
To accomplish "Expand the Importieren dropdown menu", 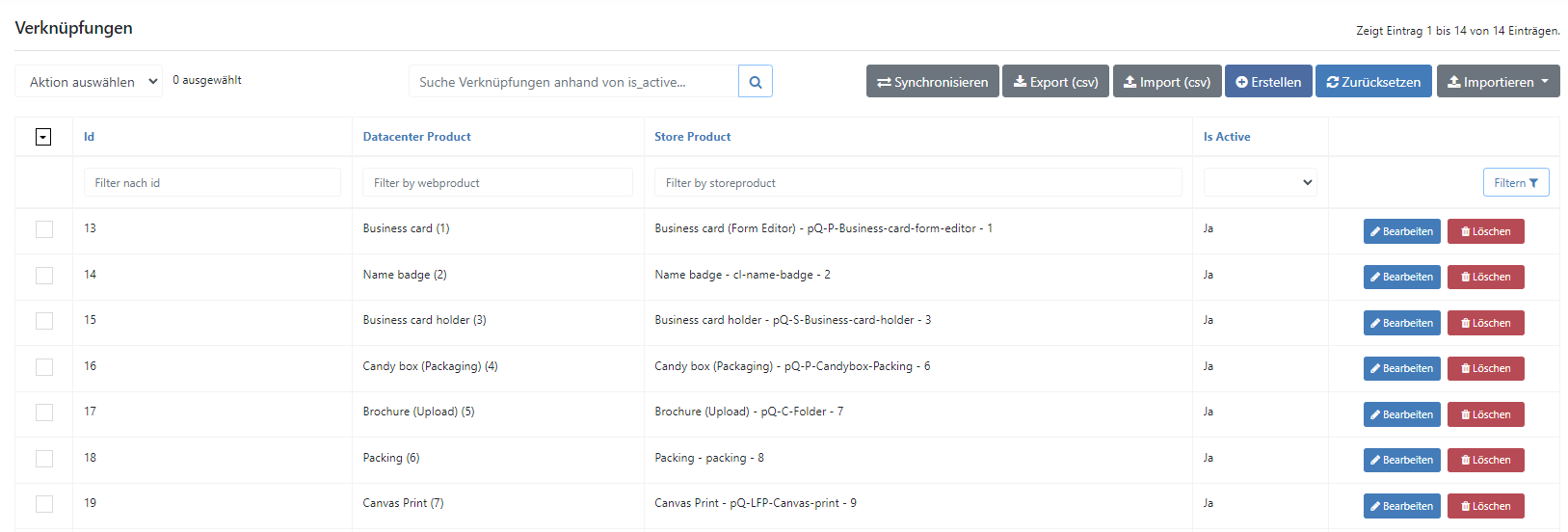I will pos(1498,82).
